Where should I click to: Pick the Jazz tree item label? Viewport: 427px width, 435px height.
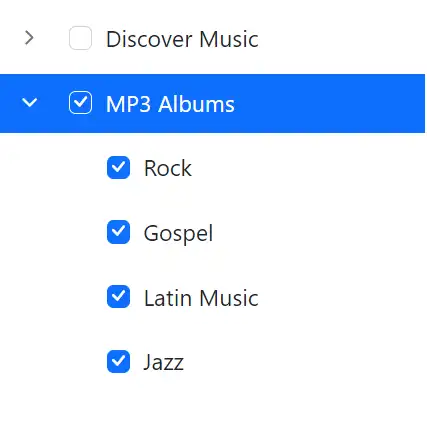(x=164, y=362)
